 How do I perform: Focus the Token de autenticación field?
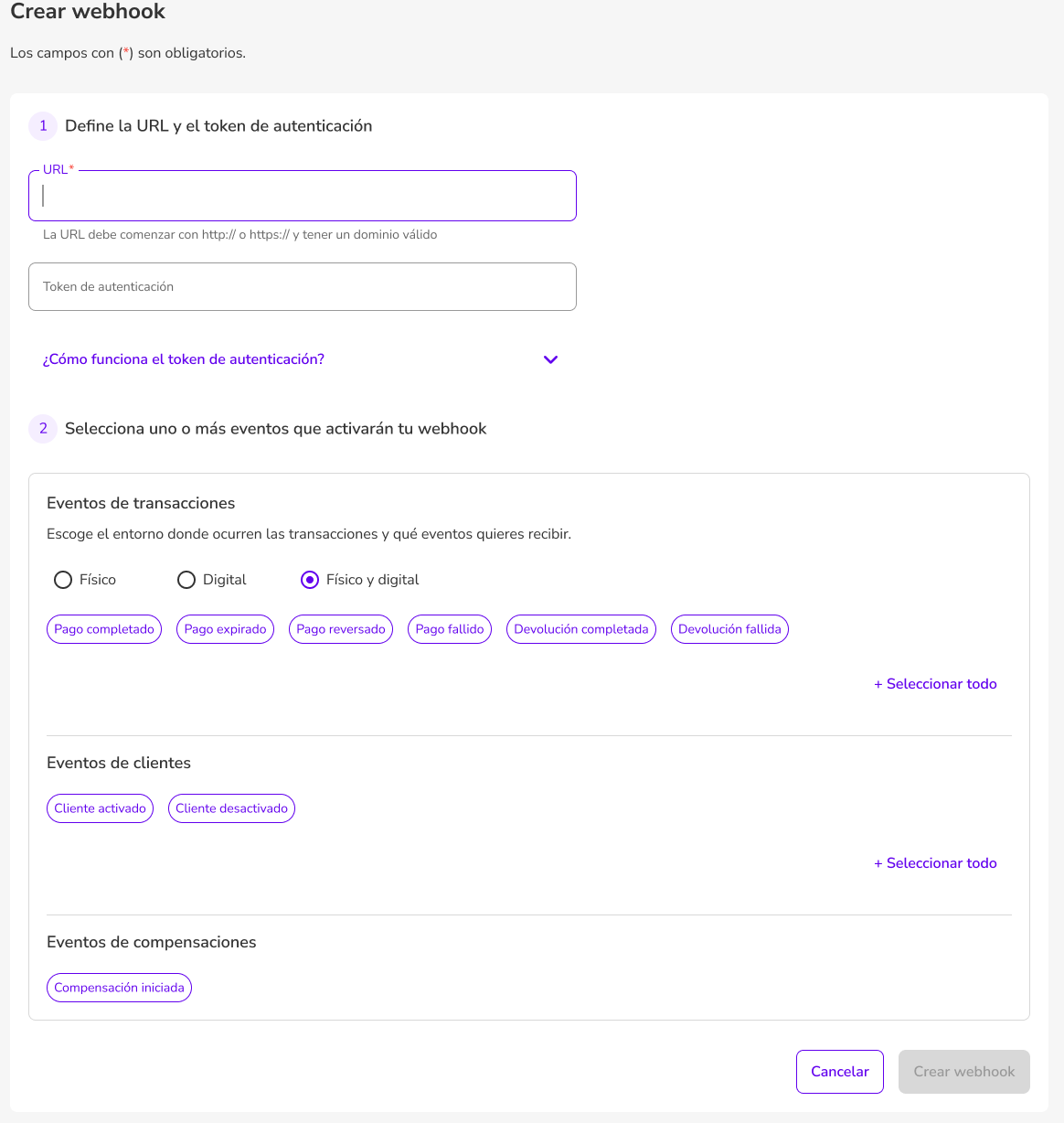pos(302,286)
